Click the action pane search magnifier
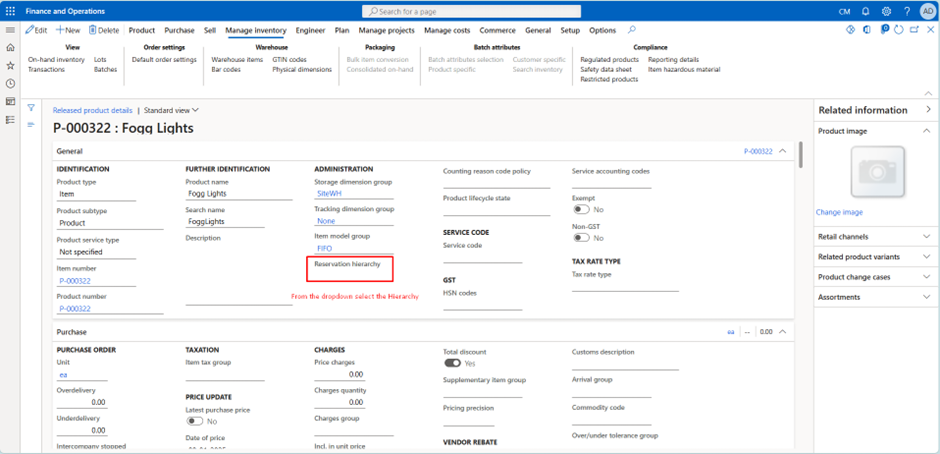This screenshot has height=454, width=940. pos(631,29)
